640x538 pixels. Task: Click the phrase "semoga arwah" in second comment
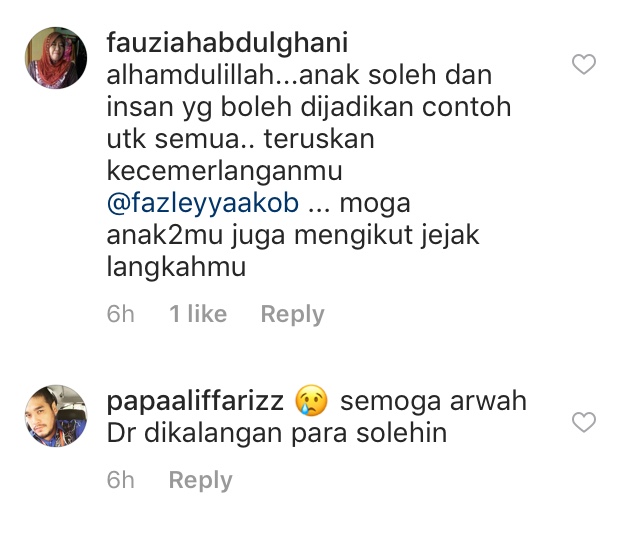coord(433,401)
